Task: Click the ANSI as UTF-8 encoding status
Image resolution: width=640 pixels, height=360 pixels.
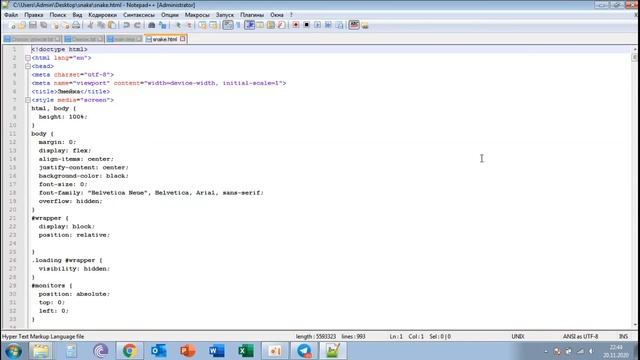Action: pyautogui.click(x=580, y=337)
